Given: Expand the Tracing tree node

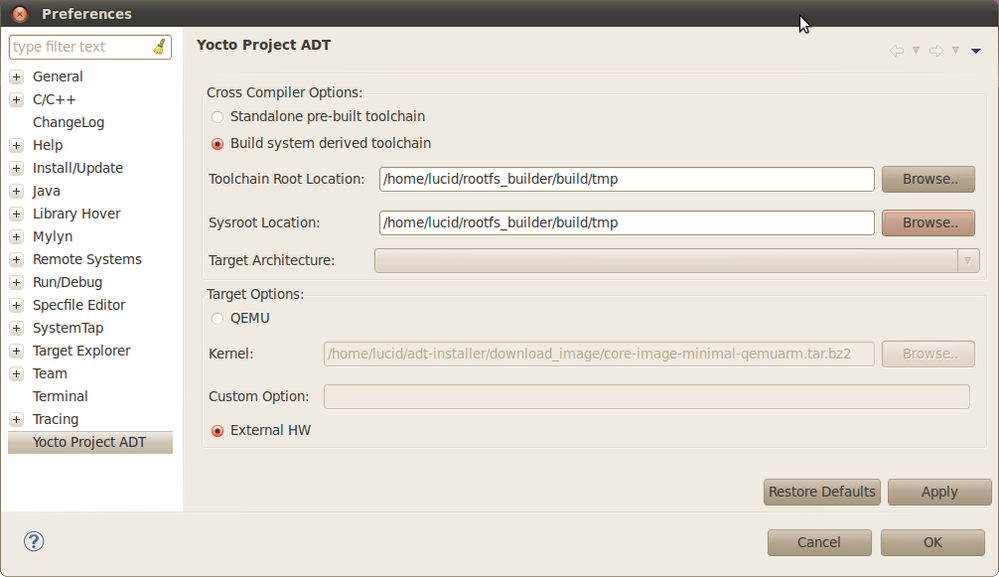Looking at the screenshot, I should point(17,420).
